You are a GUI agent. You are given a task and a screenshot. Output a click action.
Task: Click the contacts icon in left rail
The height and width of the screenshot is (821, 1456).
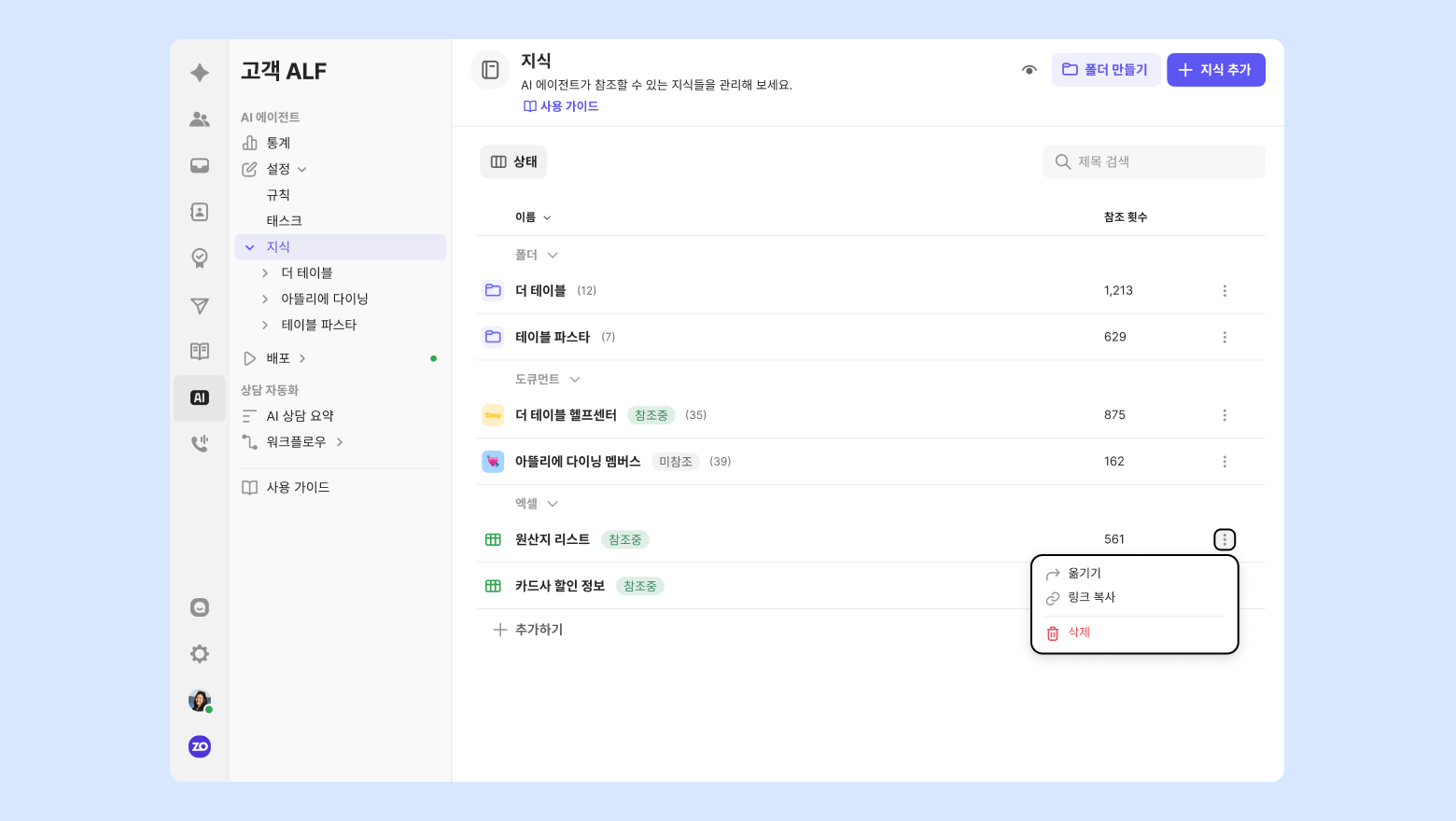pyautogui.click(x=200, y=212)
